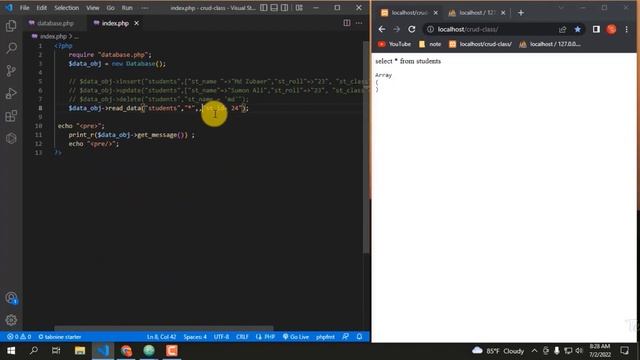Click the tabnine starter status item
Screen dimensions: 640x360
coord(60,337)
